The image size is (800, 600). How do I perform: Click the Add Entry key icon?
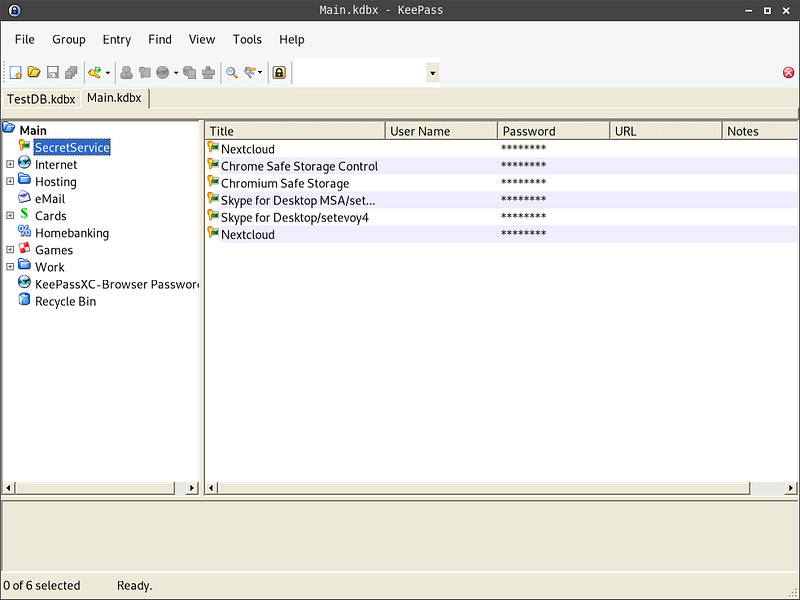tap(94, 73)
